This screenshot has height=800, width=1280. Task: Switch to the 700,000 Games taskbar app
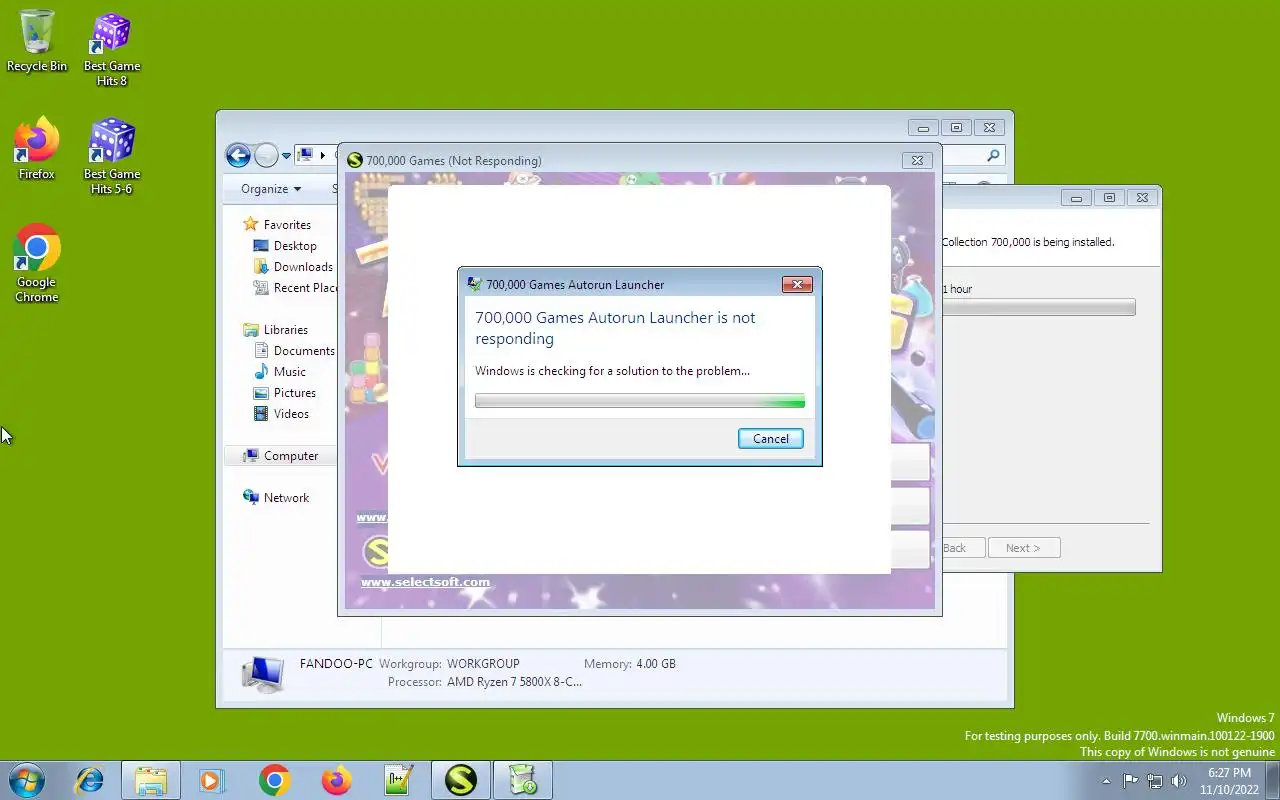click(x=461, y=780)
